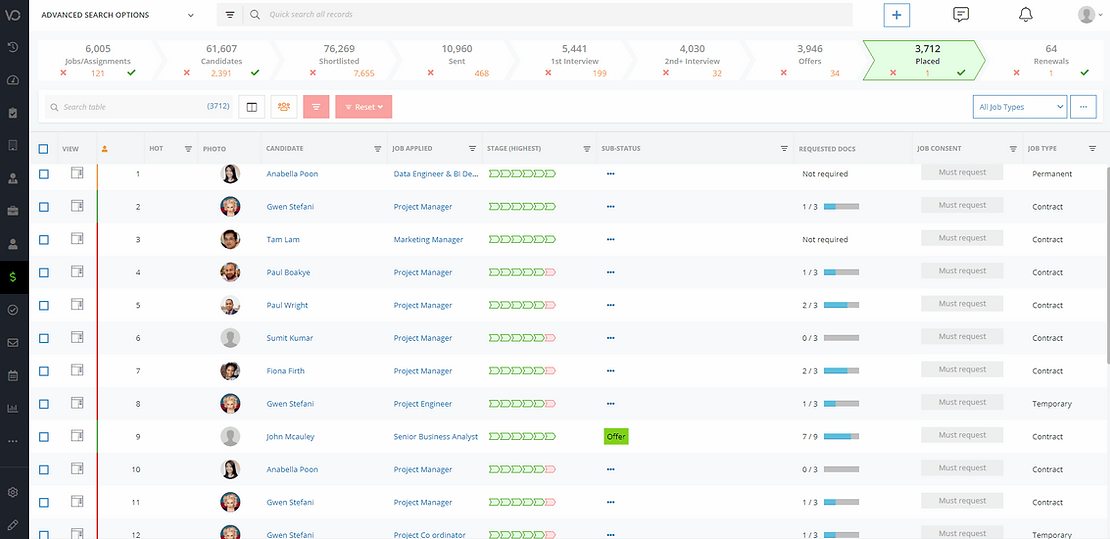Click the Quick search all records field

[x=550, y=15]
